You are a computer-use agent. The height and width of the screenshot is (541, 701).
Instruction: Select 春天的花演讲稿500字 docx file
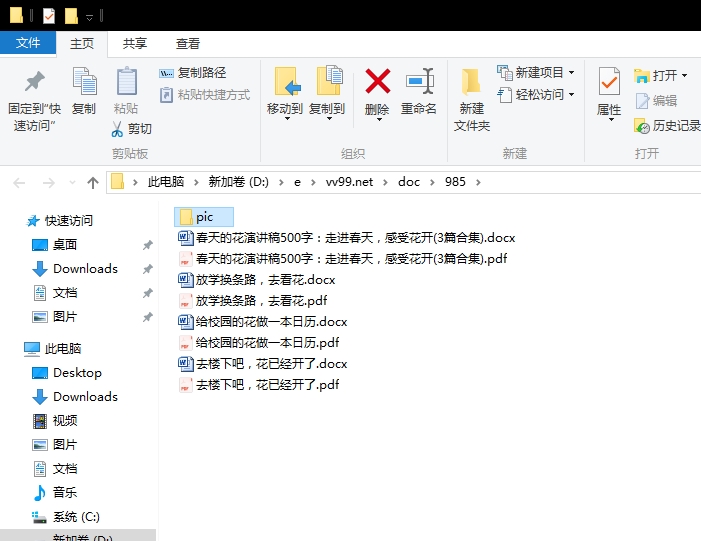tap(346, 237)
